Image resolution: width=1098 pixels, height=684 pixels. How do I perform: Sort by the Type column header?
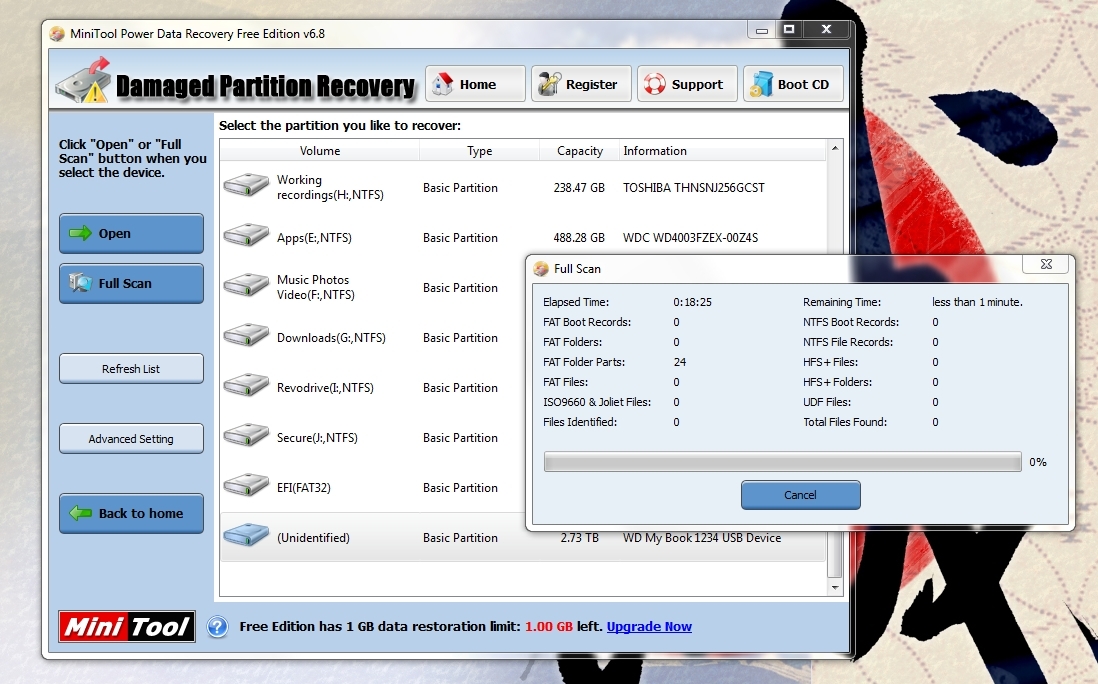[480, 151]
